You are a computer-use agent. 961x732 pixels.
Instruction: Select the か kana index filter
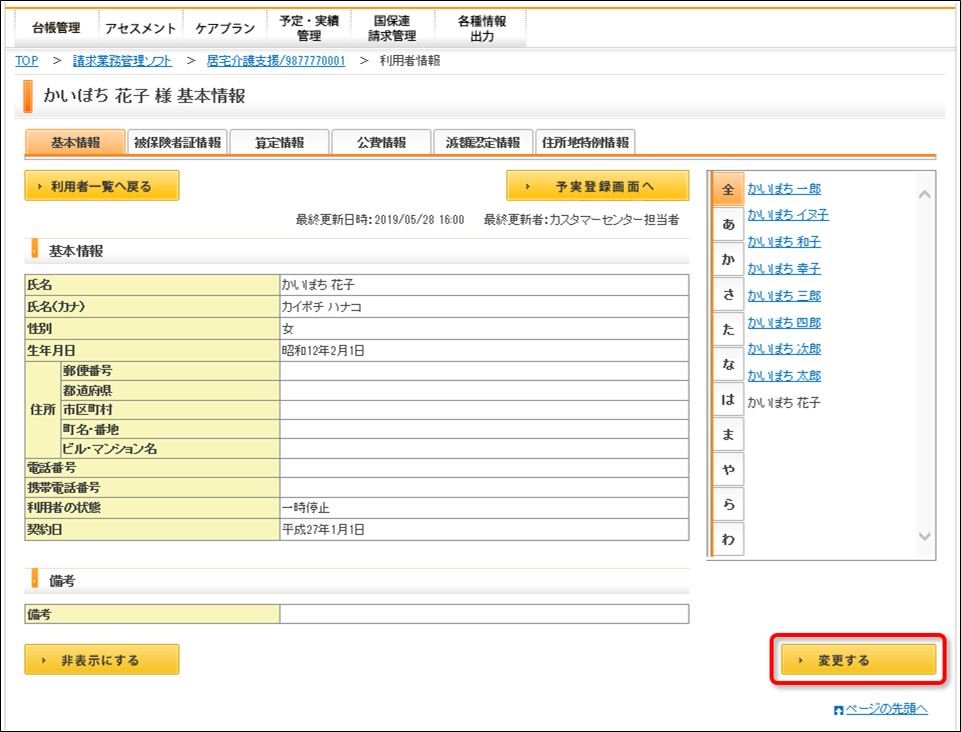[728, 259]
